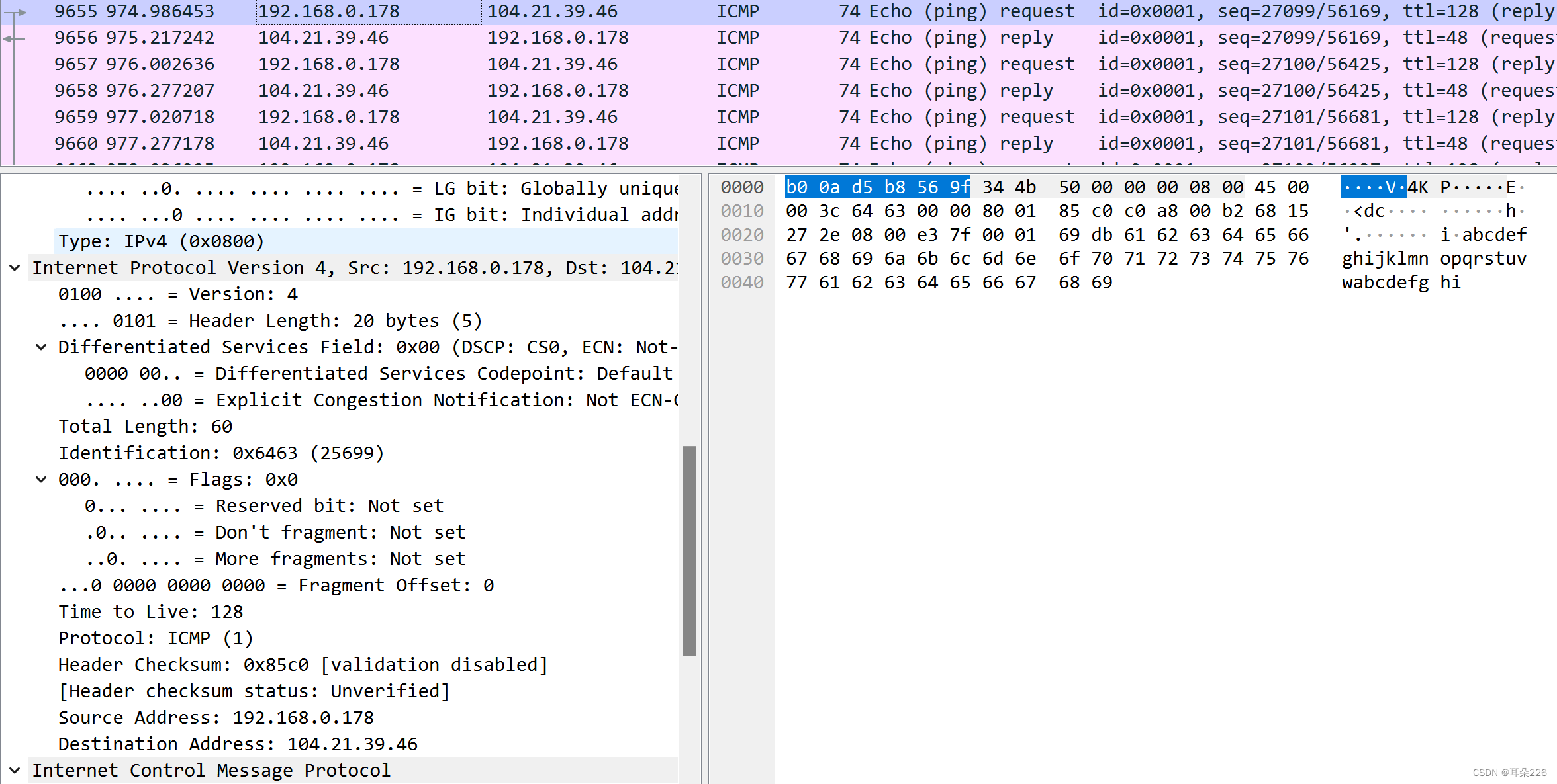The width and height of the screenshot is (1557, 784).
Task: Click hex offset 0010 row label
Action: click(742, 211)
